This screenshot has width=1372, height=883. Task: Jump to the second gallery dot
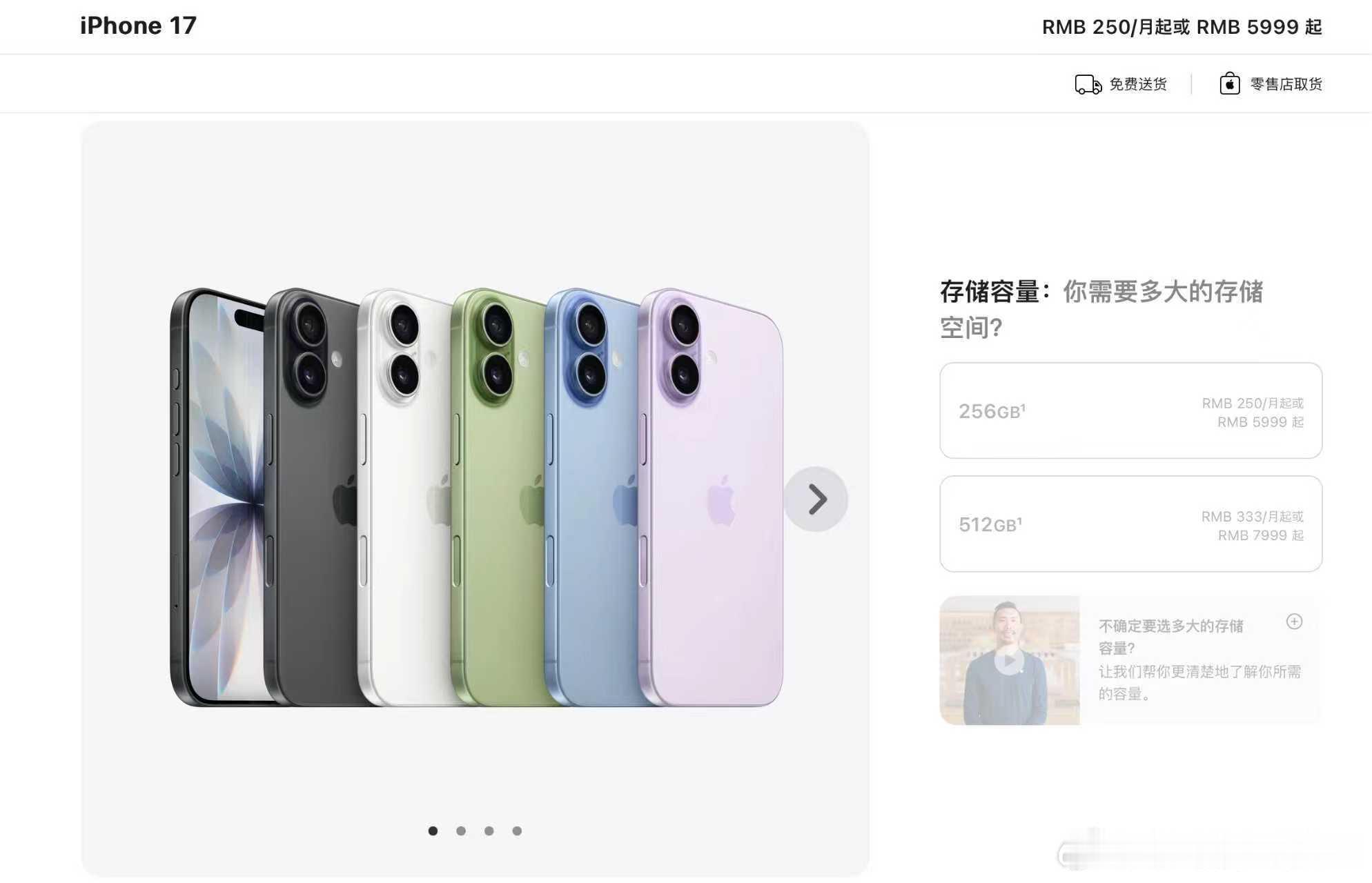point(461,831)
